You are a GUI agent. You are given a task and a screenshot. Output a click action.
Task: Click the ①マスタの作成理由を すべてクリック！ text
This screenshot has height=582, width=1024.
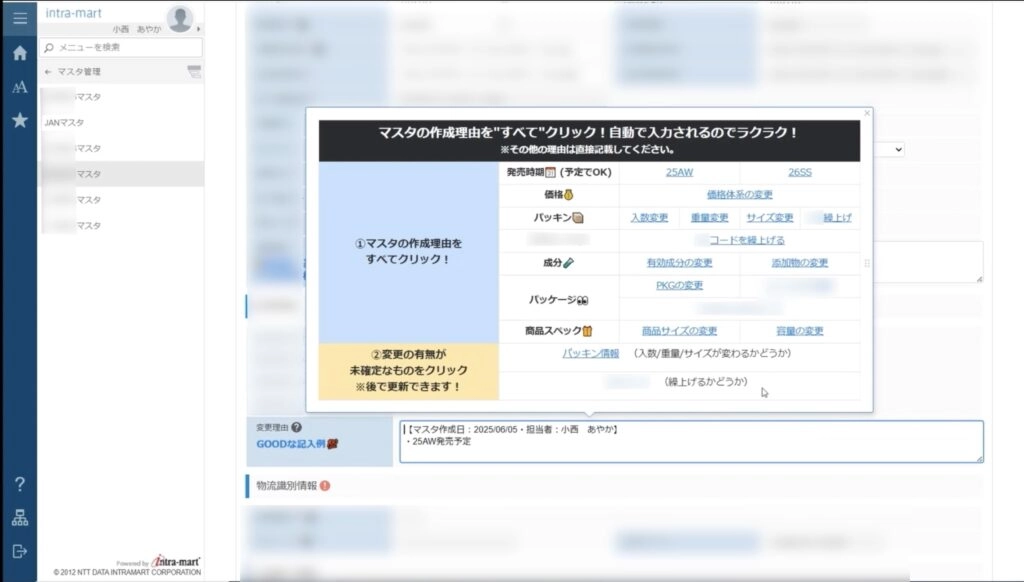click(x=408, y=251)
